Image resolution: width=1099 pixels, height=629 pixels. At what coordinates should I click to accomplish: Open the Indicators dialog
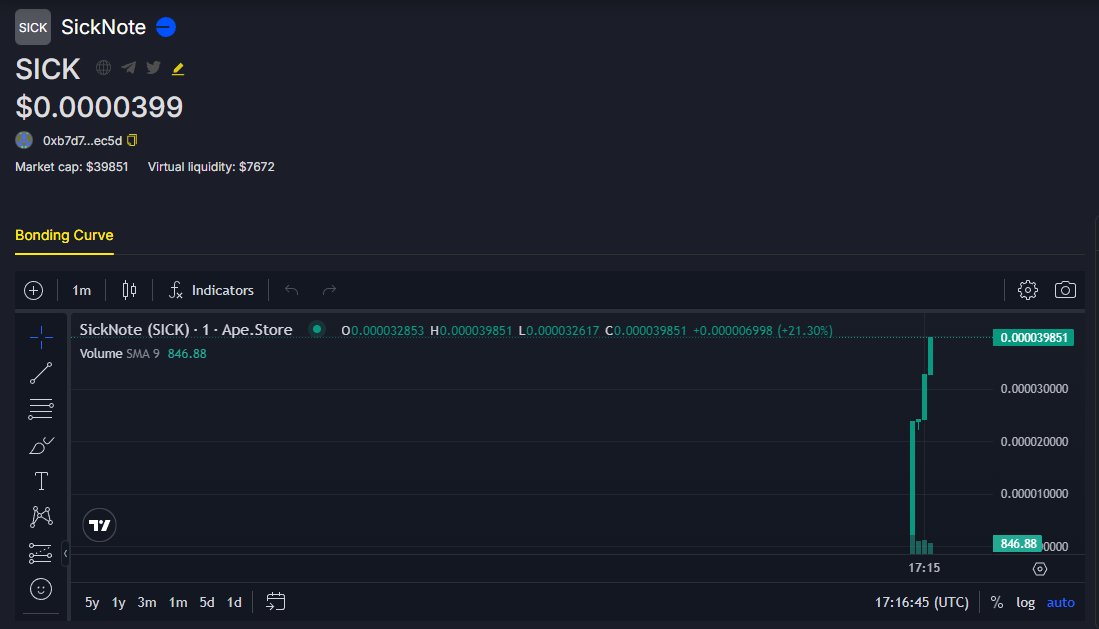tap(211, 290)
